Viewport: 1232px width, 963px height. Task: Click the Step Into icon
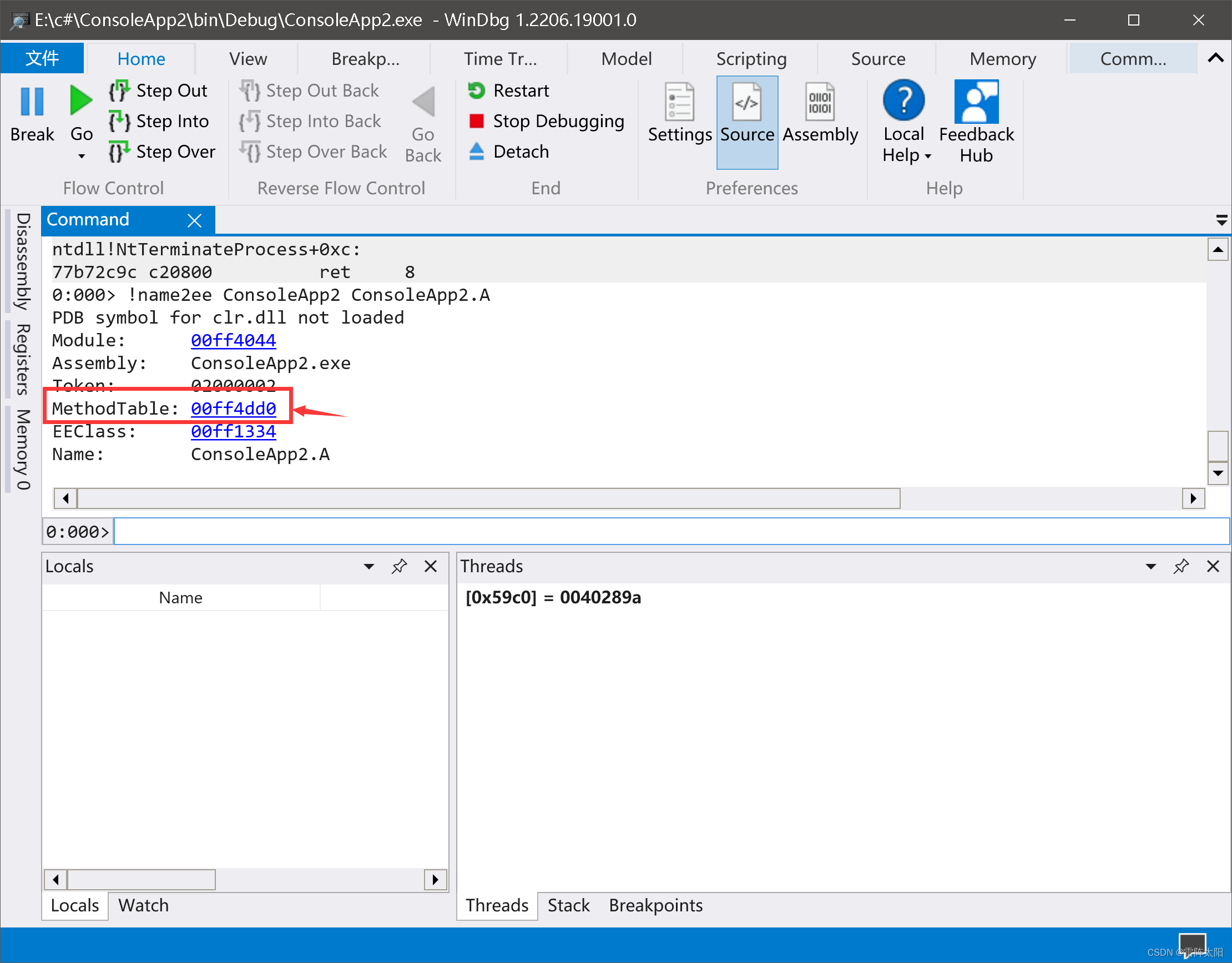click(x=119, y=122)
